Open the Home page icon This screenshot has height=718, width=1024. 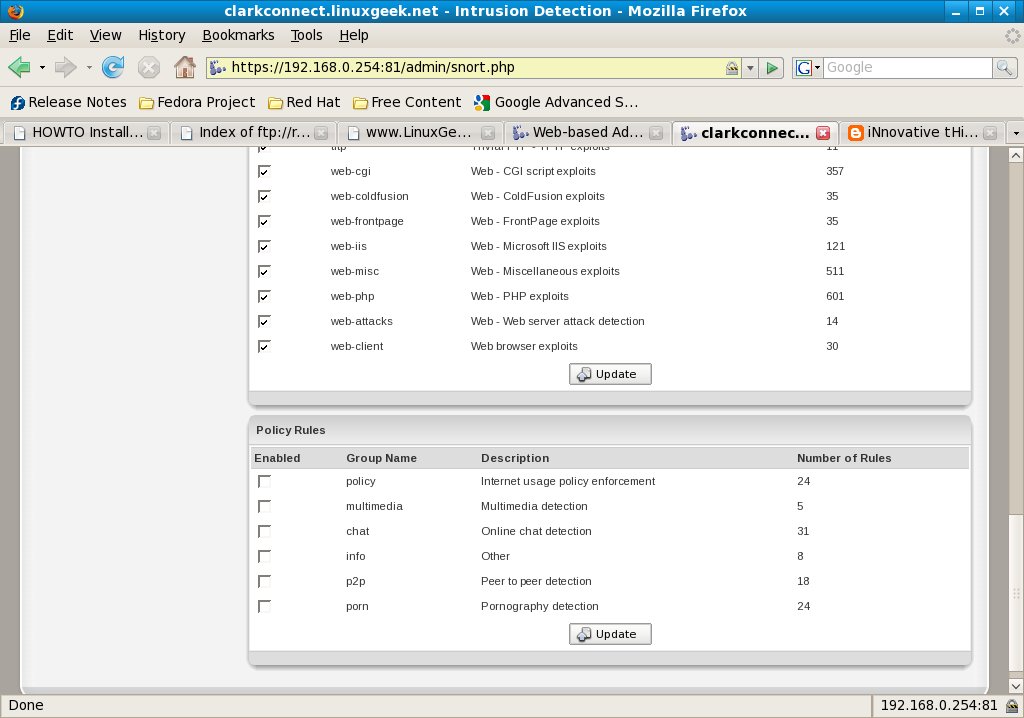coord(185,67)
